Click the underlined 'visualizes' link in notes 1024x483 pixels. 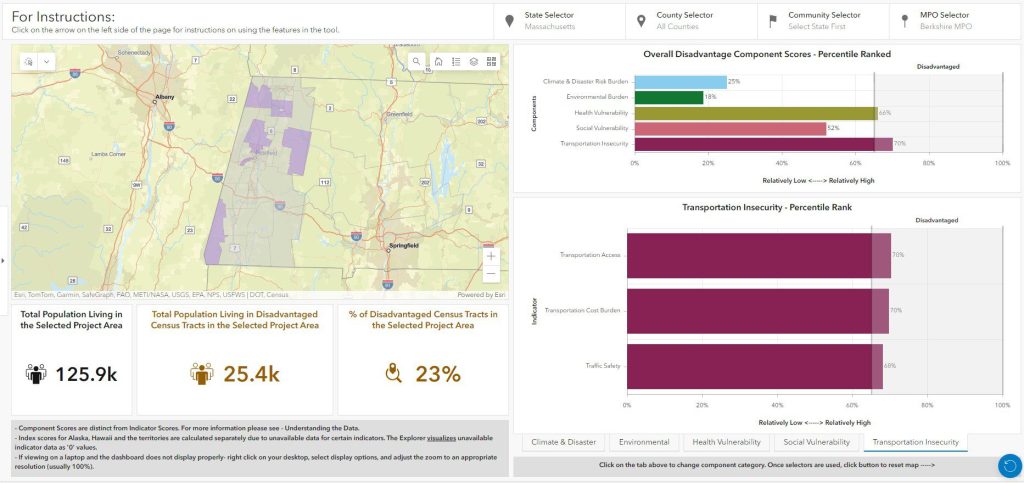442,438
